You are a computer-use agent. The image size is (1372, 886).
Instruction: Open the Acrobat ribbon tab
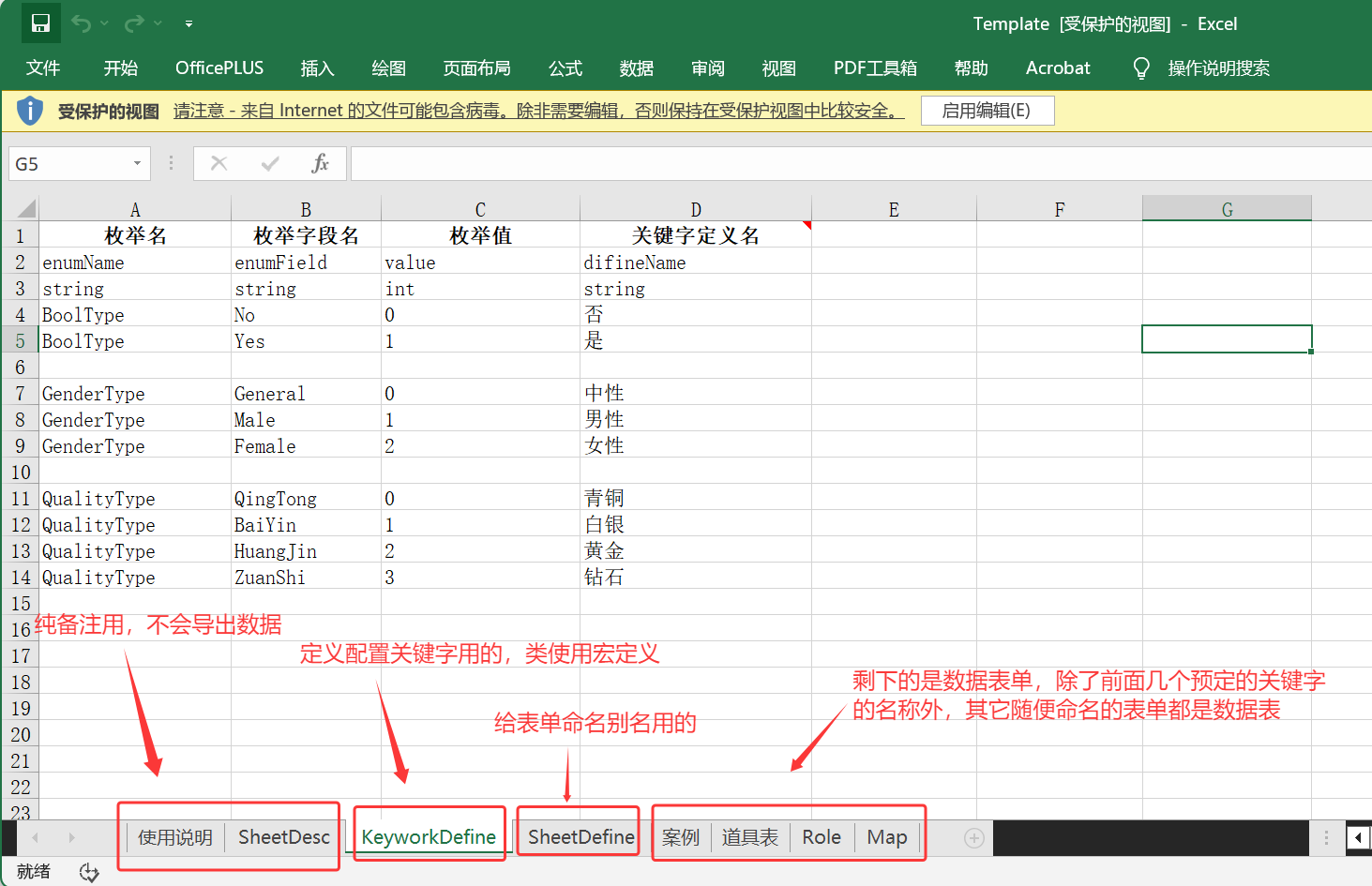1058,68
